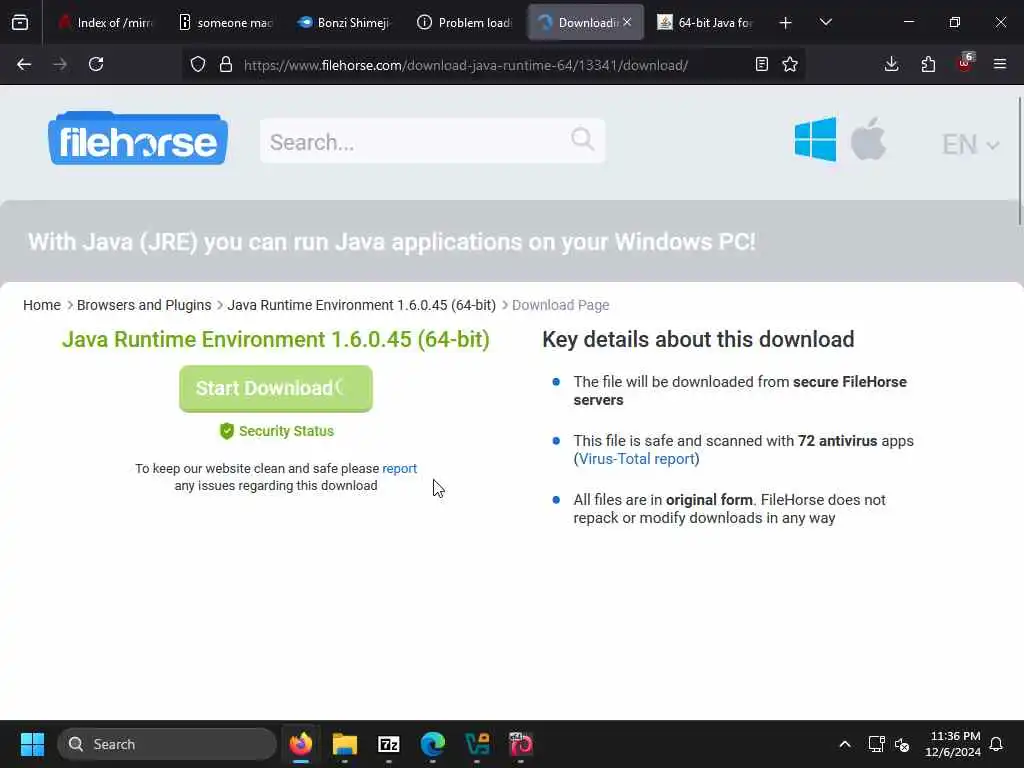Open network status tray icon
The height and width of the screenshot is (768, 1024).
click(x=876, y=744)
